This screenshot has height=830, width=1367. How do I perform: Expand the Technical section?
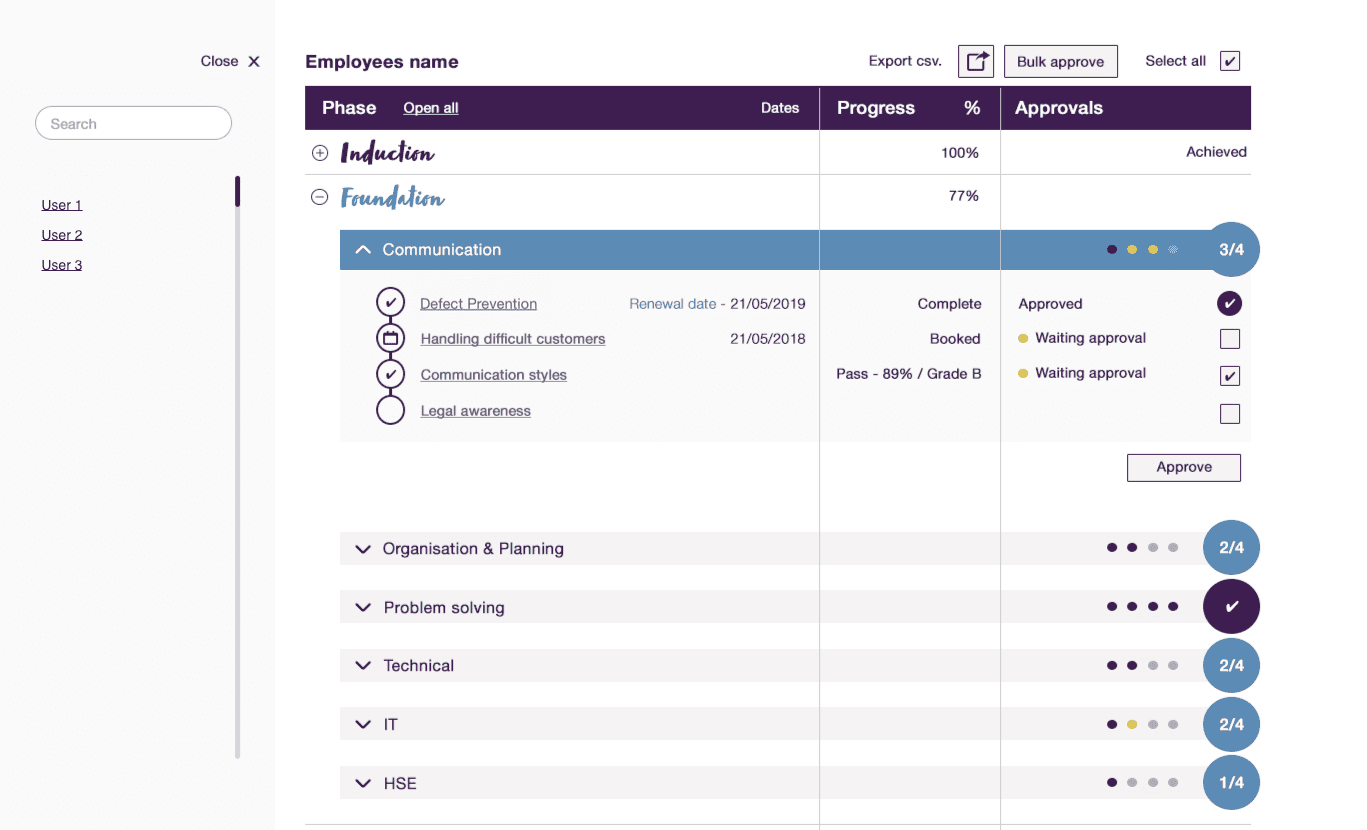[x=363, y=666]
